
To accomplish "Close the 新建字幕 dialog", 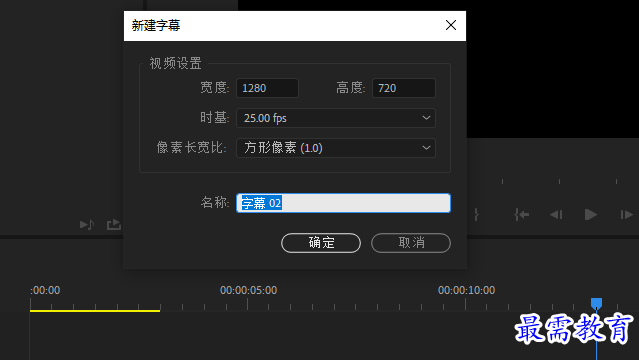I will pos(451,25).
